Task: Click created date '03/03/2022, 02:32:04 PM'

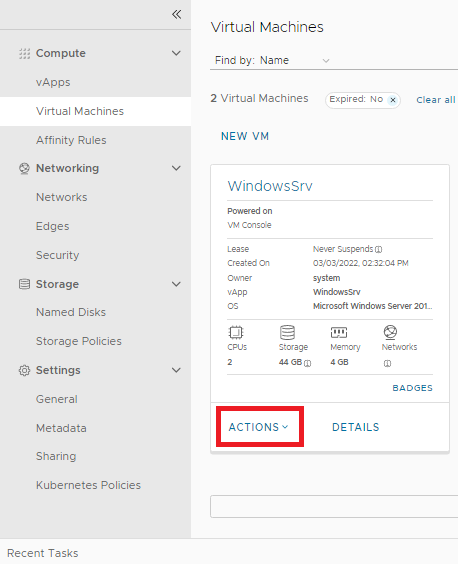Action: click(x=360, y=263)
